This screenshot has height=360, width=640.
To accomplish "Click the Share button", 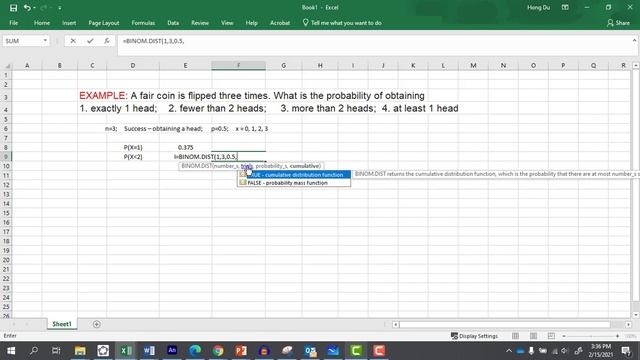I will click(618, 23).
